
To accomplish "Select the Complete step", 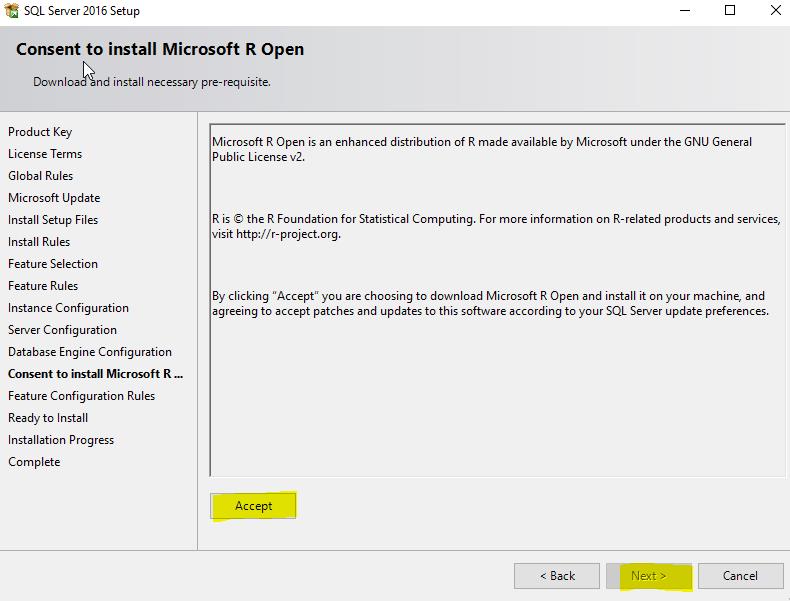I will pos(34,462).
